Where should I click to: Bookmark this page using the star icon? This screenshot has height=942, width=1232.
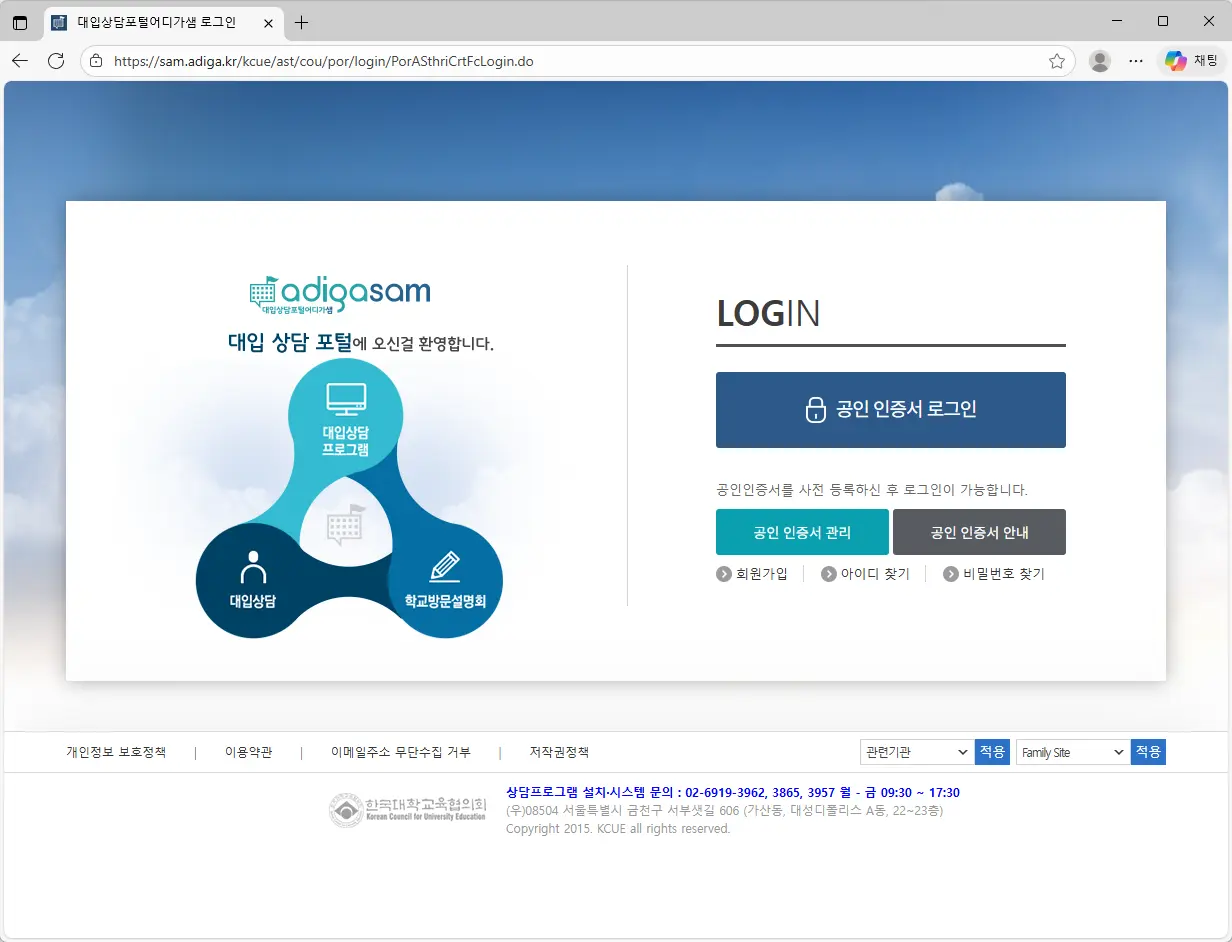pyautogui.click(x=1056, y=61)
